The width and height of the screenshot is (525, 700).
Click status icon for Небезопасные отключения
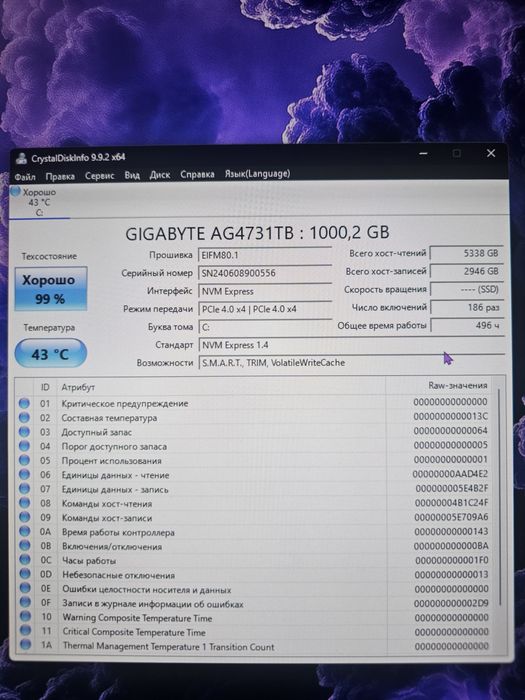(x=25, y=574)
